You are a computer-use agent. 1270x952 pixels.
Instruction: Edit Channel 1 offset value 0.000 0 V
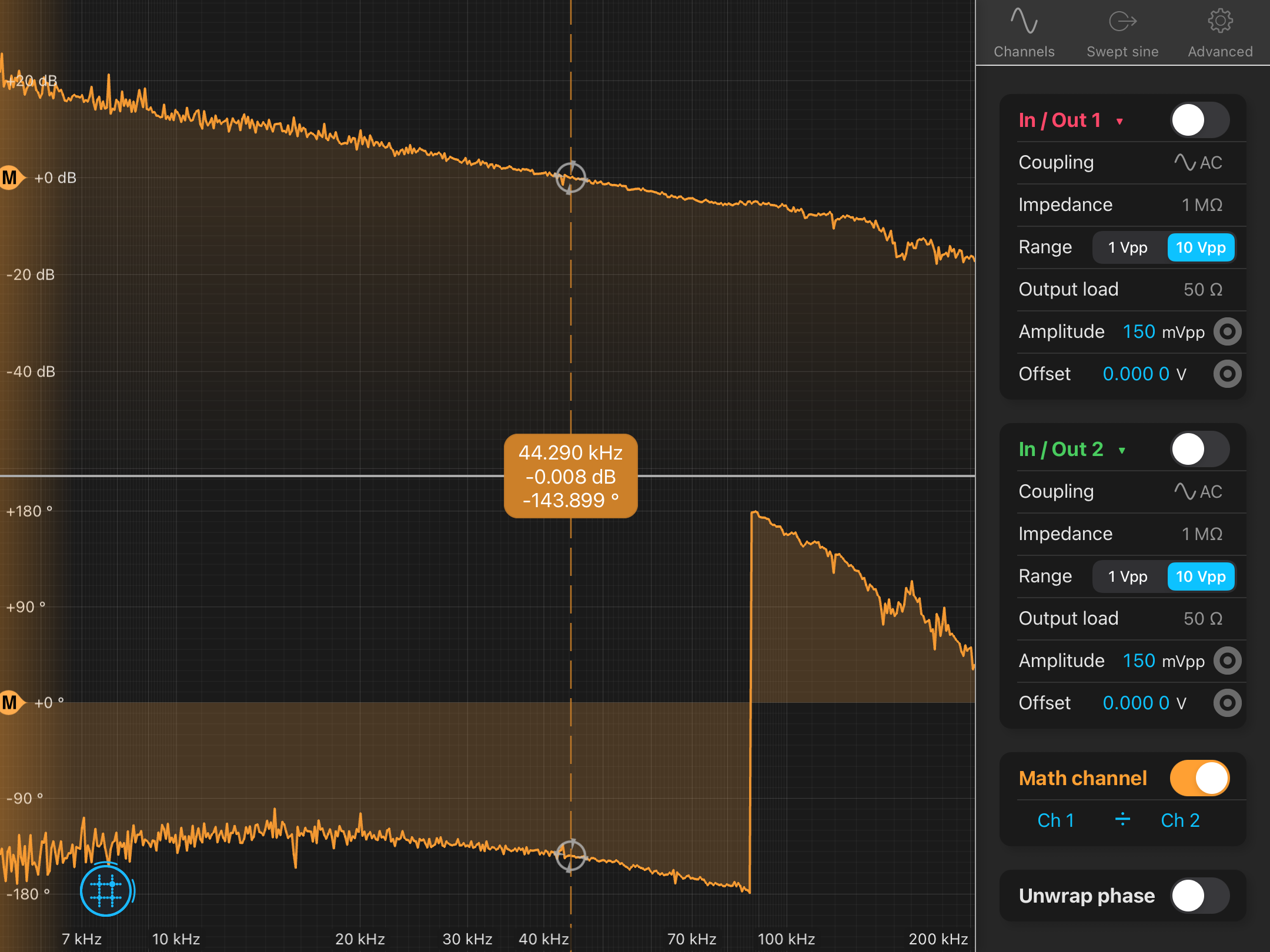1145,374
